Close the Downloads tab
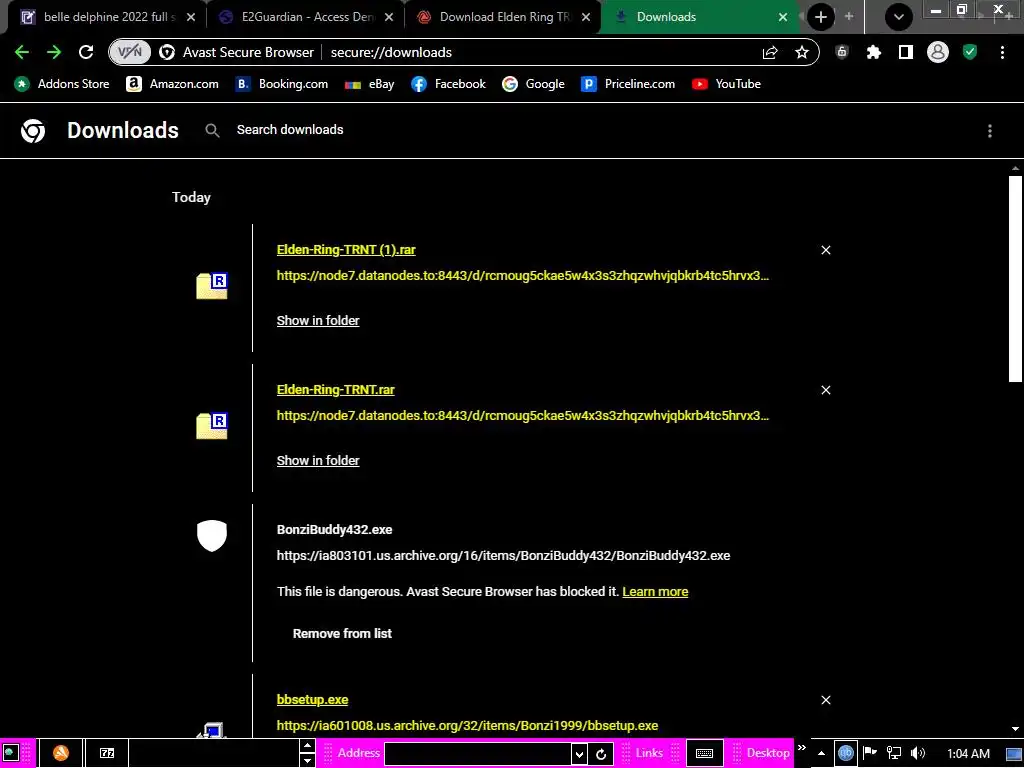 [x=783, y=18]
